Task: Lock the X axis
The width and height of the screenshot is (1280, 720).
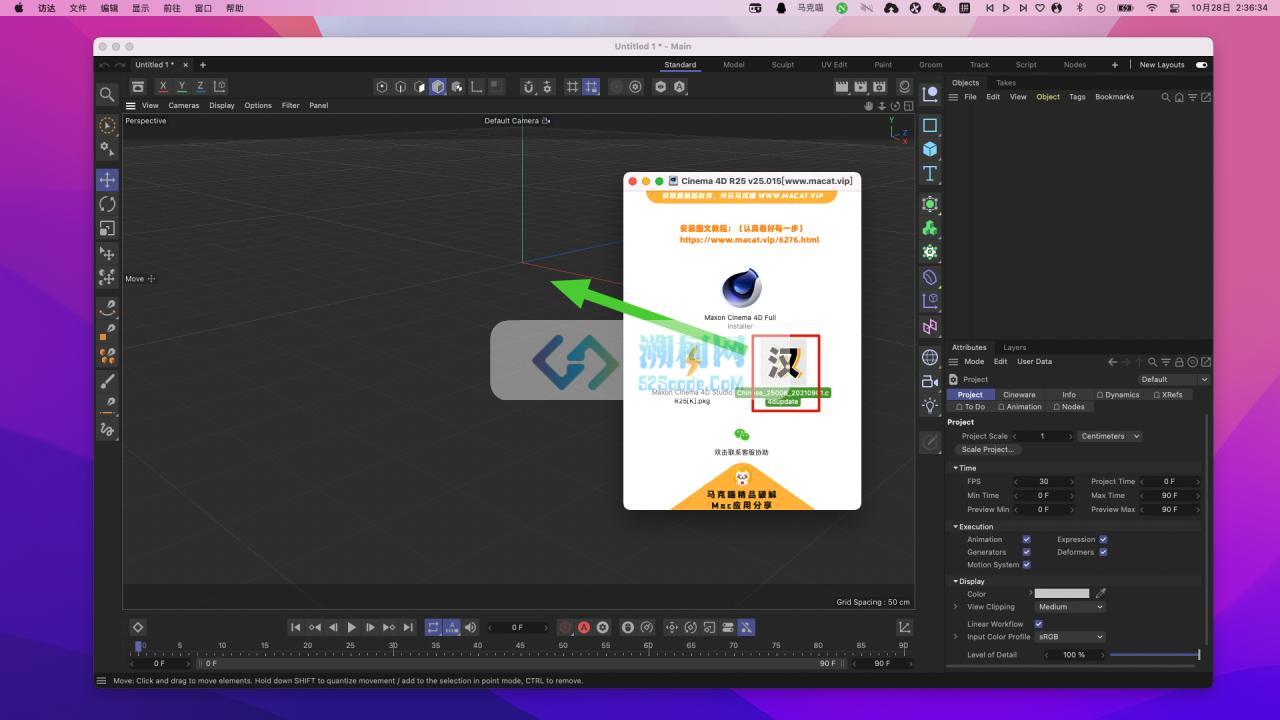Action: 163,87
